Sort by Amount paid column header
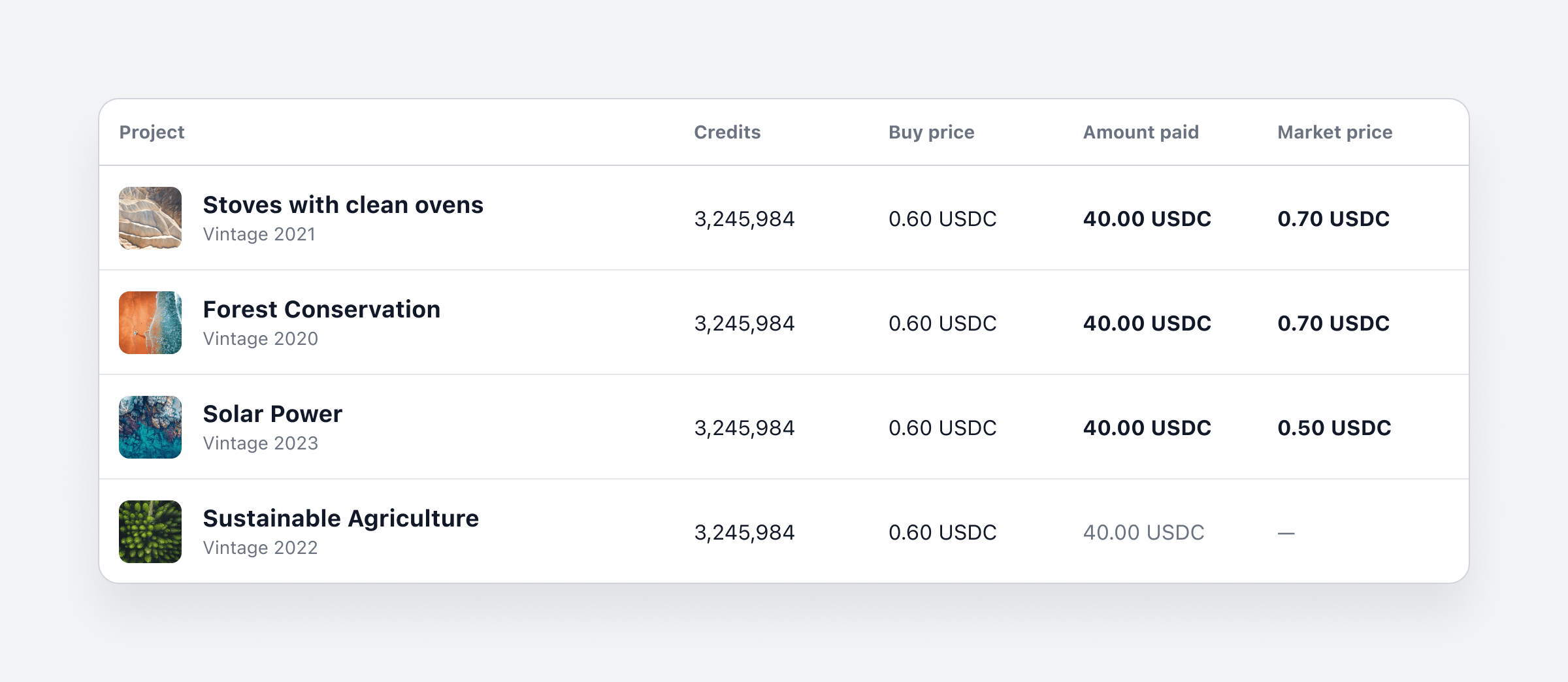The image size is (1568, 682). (x=1141, y=132)
